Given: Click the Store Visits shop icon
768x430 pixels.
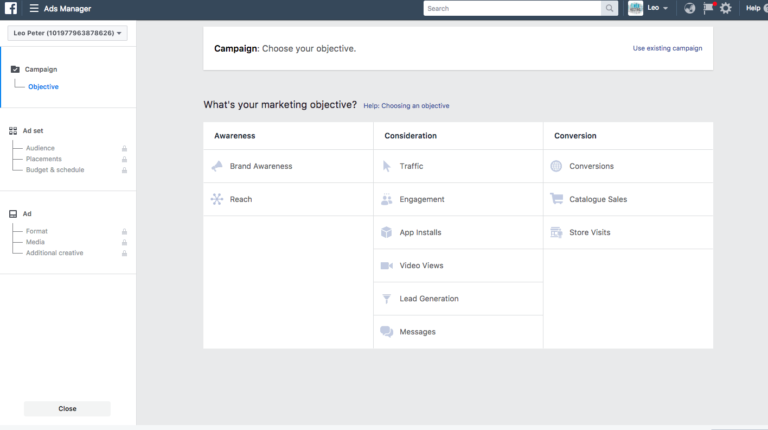Looking at the screenshot, I should click(556, 232).
